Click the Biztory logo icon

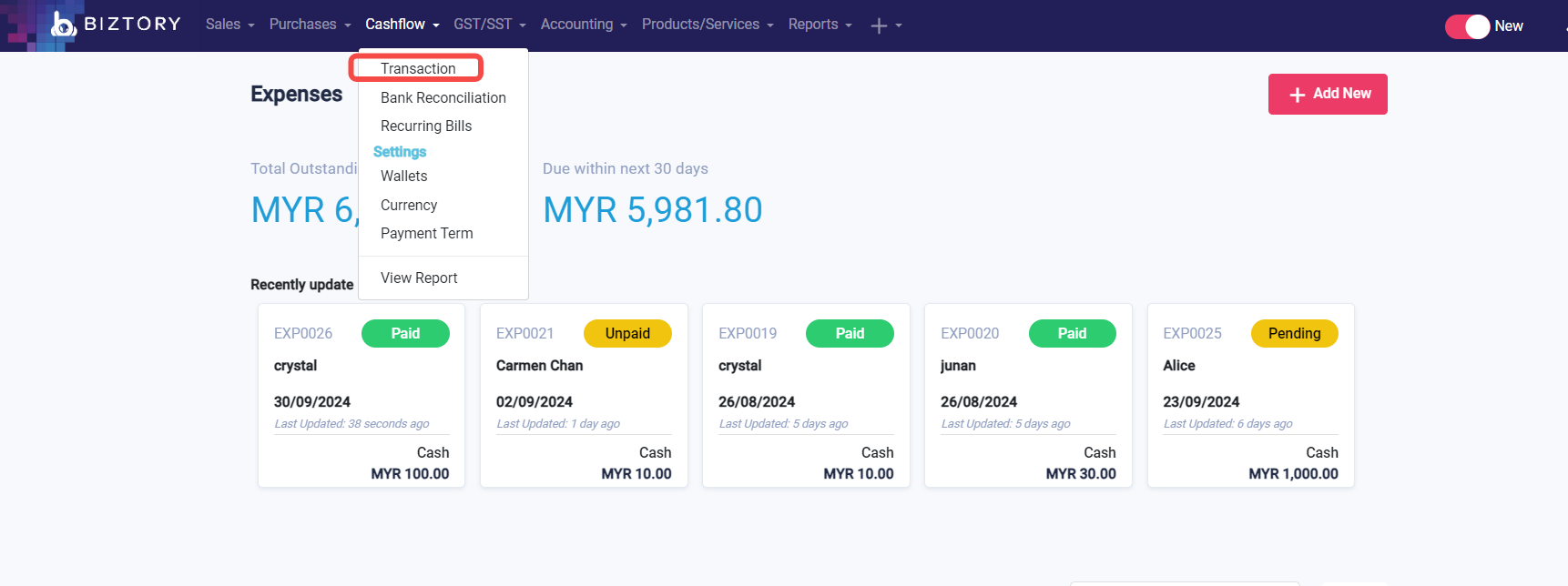(x=63, y=25)
